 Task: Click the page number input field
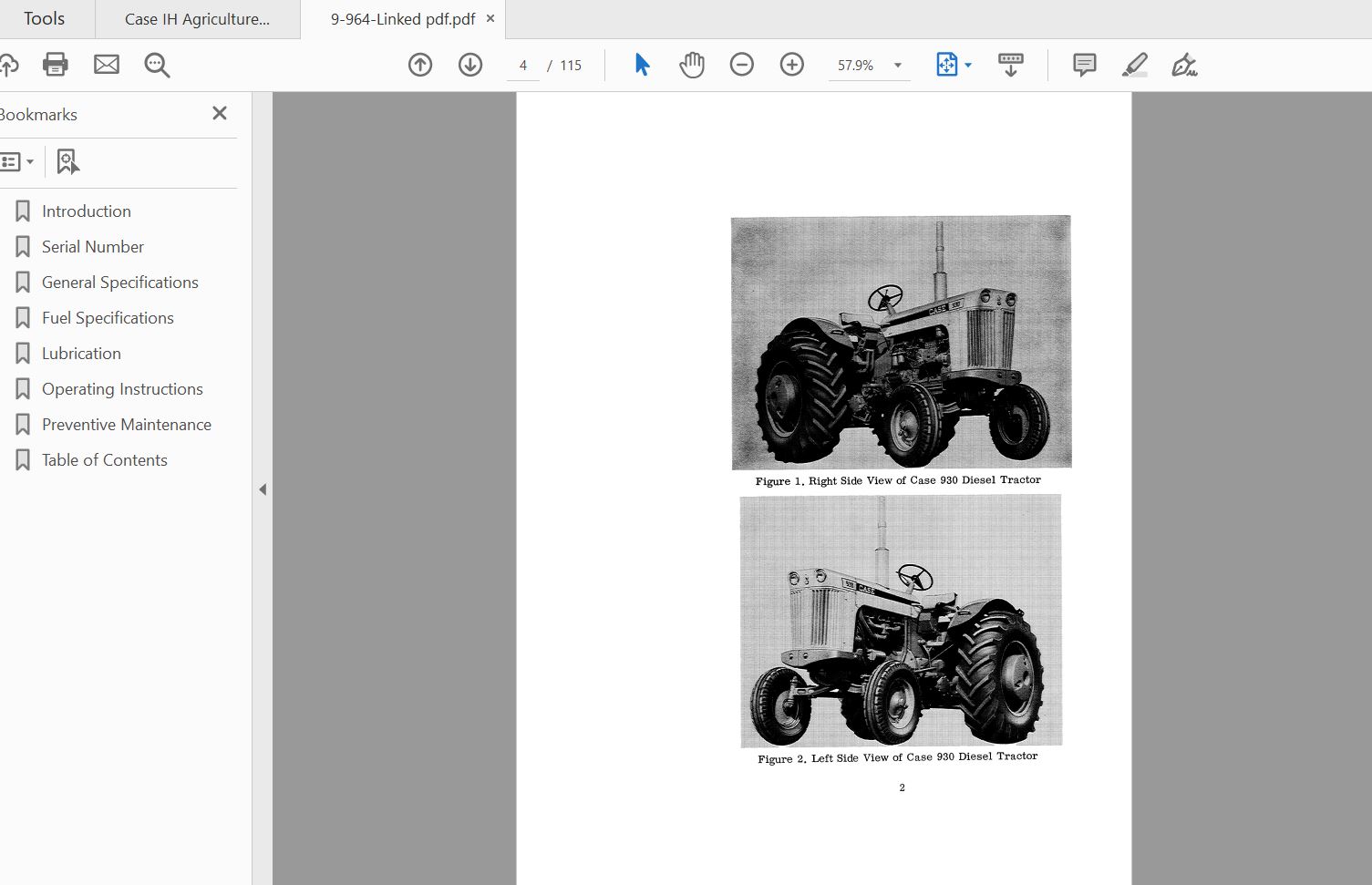[523, 66]
